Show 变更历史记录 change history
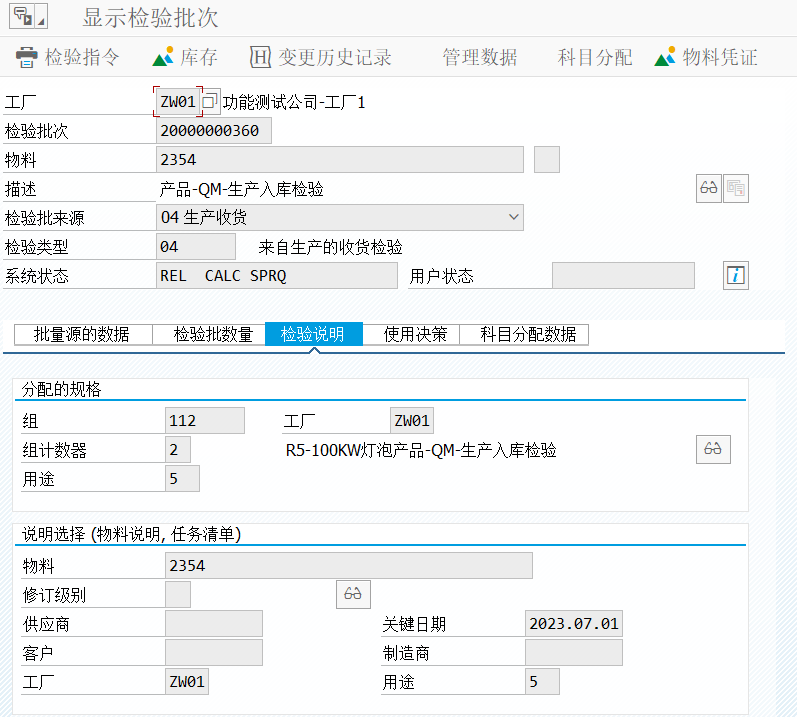The image size is (797, 717). pyautogui.click(x=320, y=57)
